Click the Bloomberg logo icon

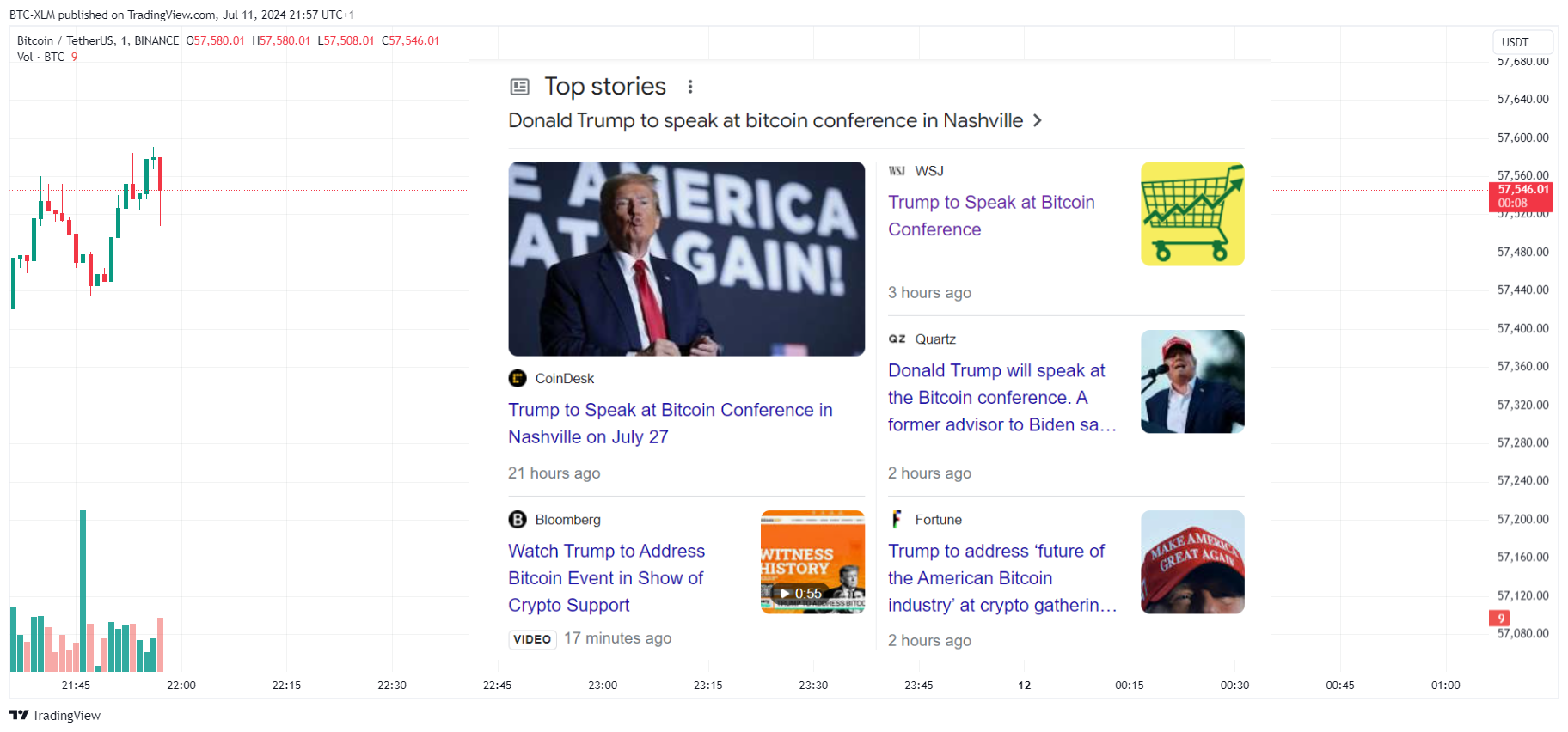(x=518, y=520)
